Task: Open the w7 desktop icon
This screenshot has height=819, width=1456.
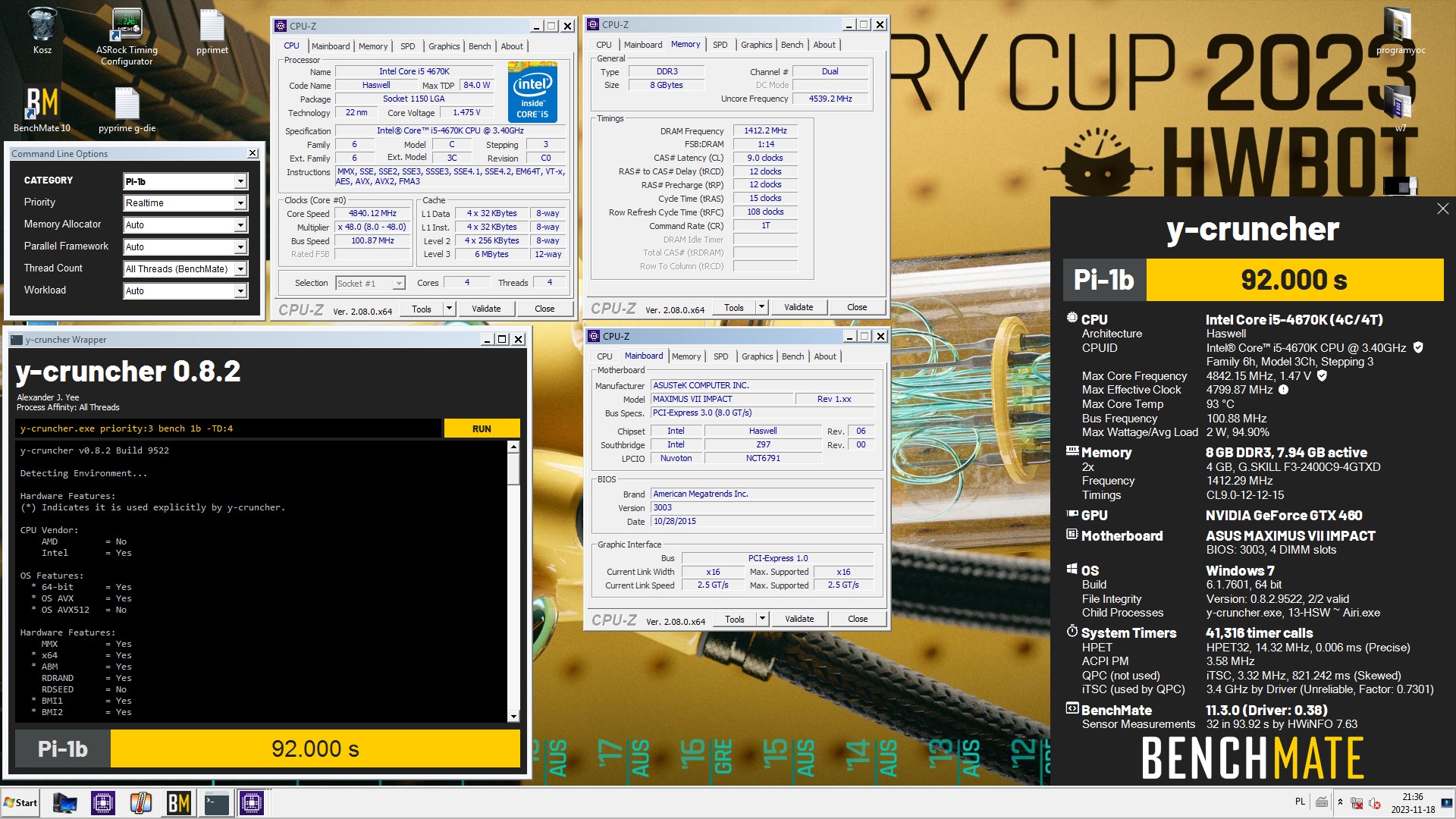Action: point(1400,108)
